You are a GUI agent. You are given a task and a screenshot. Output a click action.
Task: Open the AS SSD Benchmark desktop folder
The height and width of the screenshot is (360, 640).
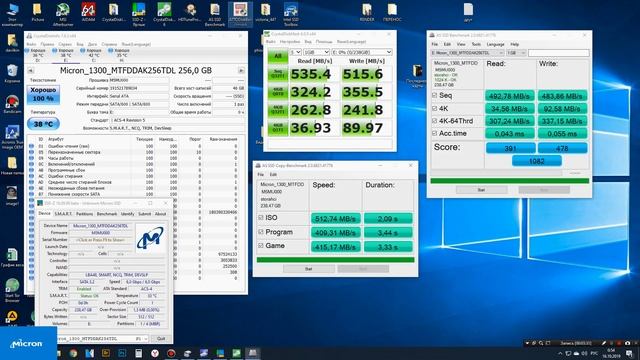pyautogui.click(x=215, y=14)
